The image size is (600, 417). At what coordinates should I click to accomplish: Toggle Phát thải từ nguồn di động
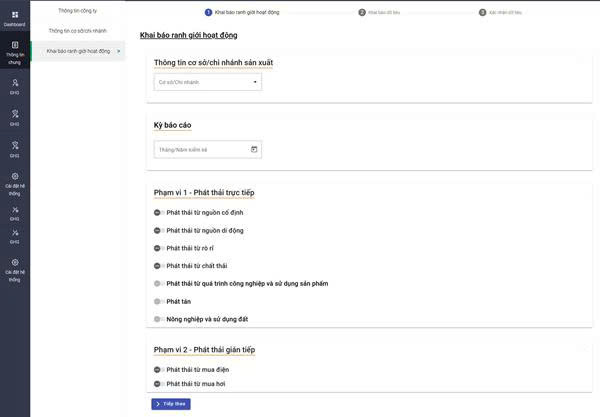(158, 230)
